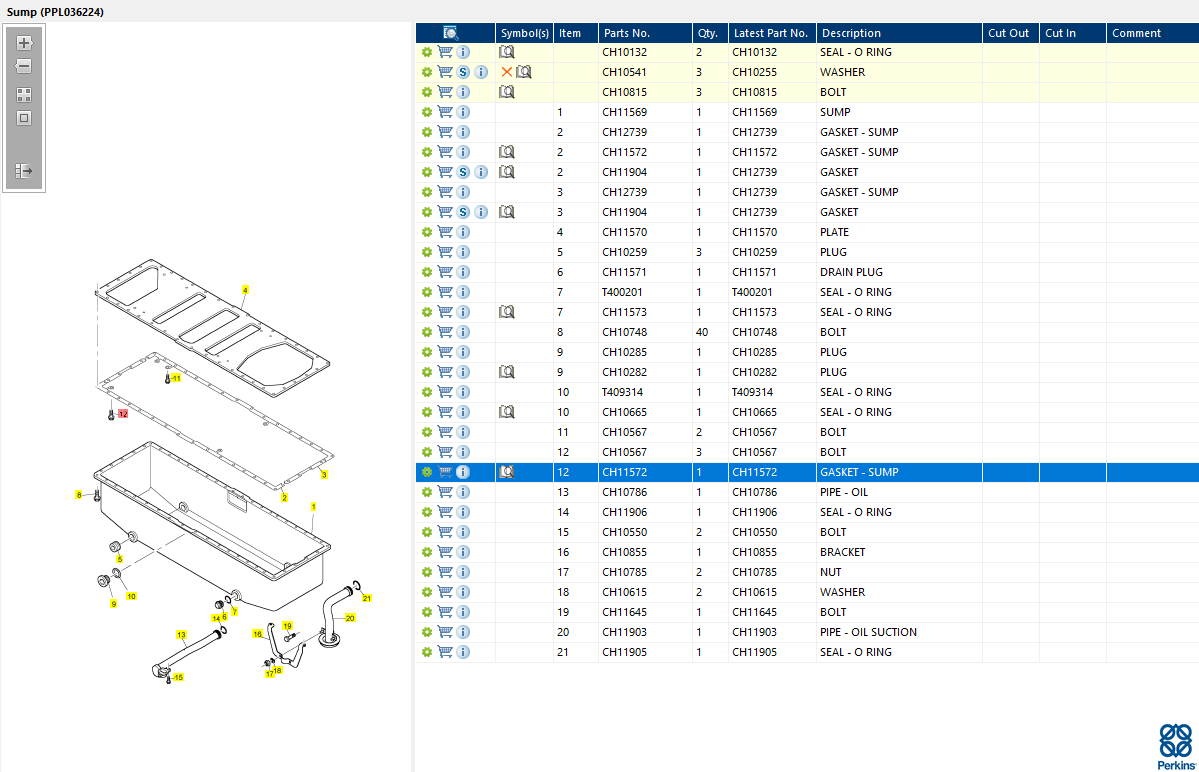Click the four-squares view button in diagram toolbar
Screen dimensions: 1199x772
[x=24, y=95]
